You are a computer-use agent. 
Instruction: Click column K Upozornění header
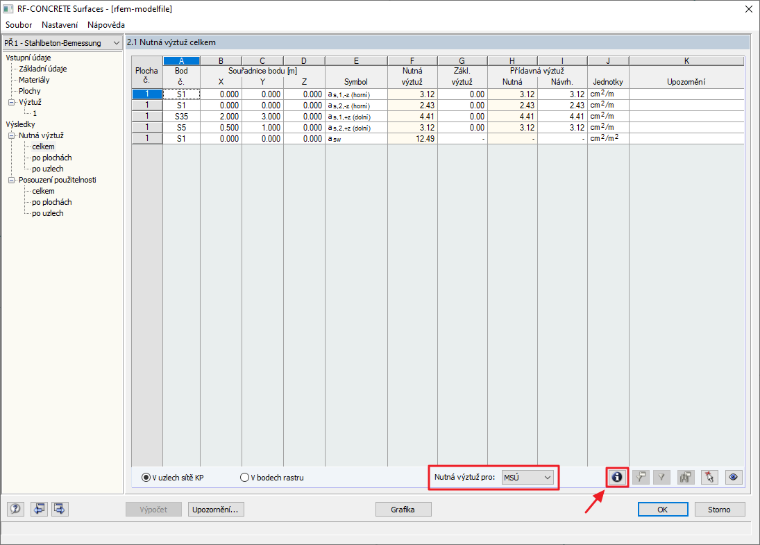686,82
